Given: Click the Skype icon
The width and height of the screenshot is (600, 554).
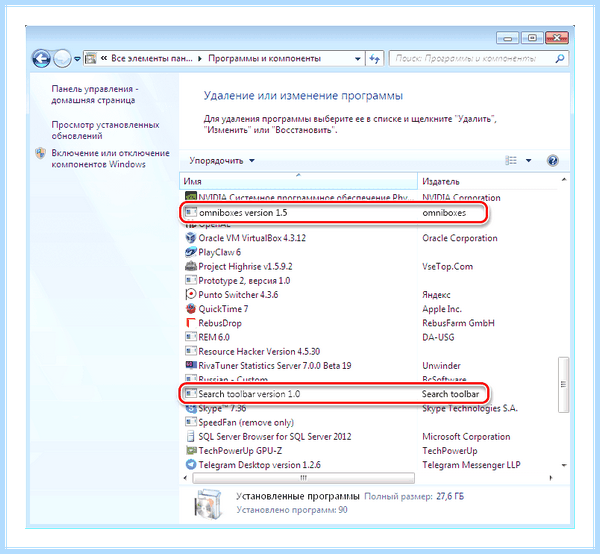Looking at the screenshot, I should click(x=191, y=408).
